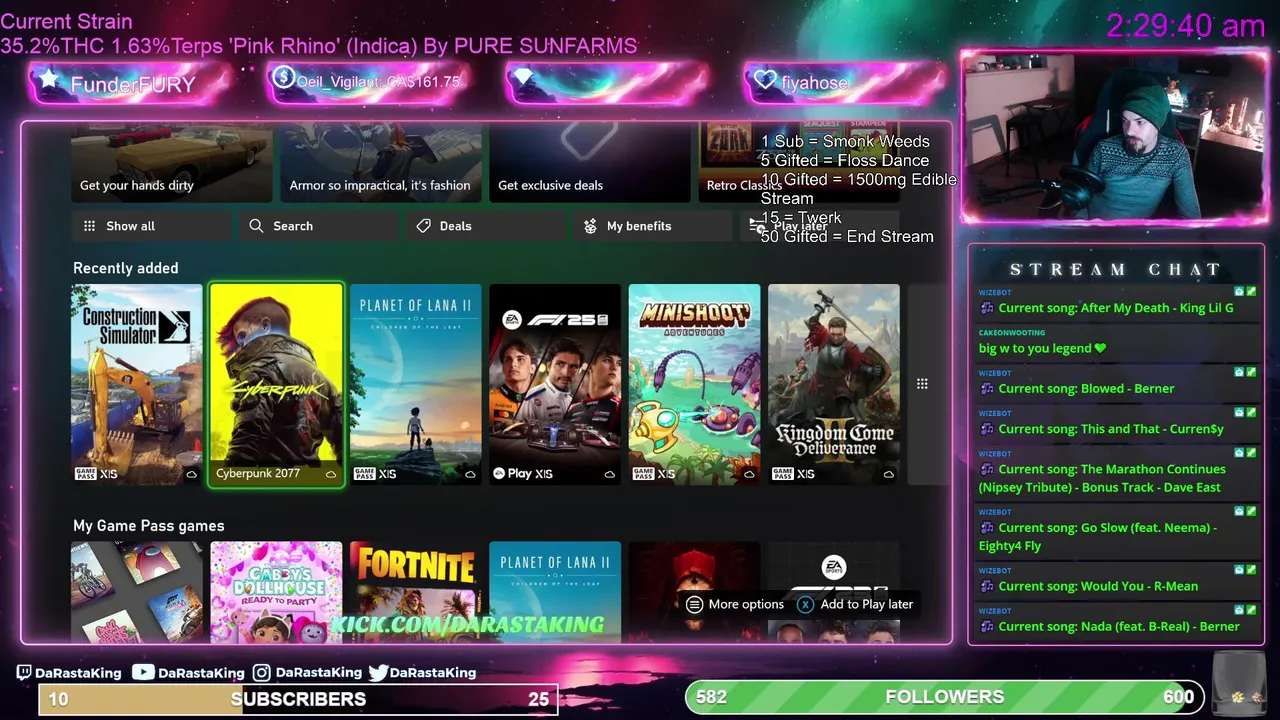Click the My benefits medal icon
Screen dimensions: 1280x720
tap(590, 226)
